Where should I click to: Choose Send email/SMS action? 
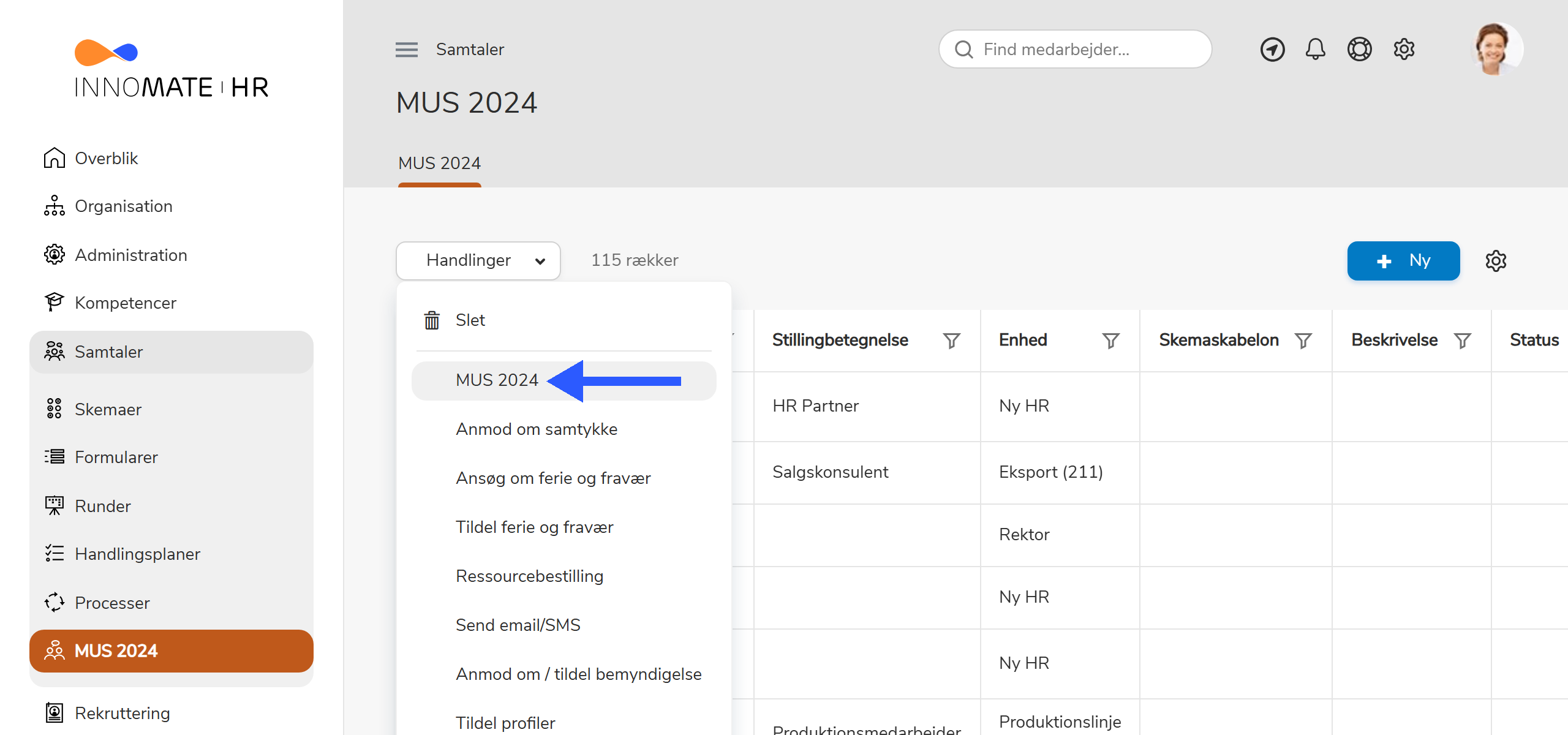pyautogui.click(x=563, y=625)
